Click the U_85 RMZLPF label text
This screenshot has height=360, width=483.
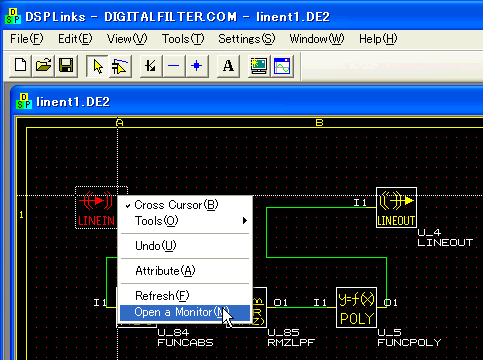tap(291, 337)
